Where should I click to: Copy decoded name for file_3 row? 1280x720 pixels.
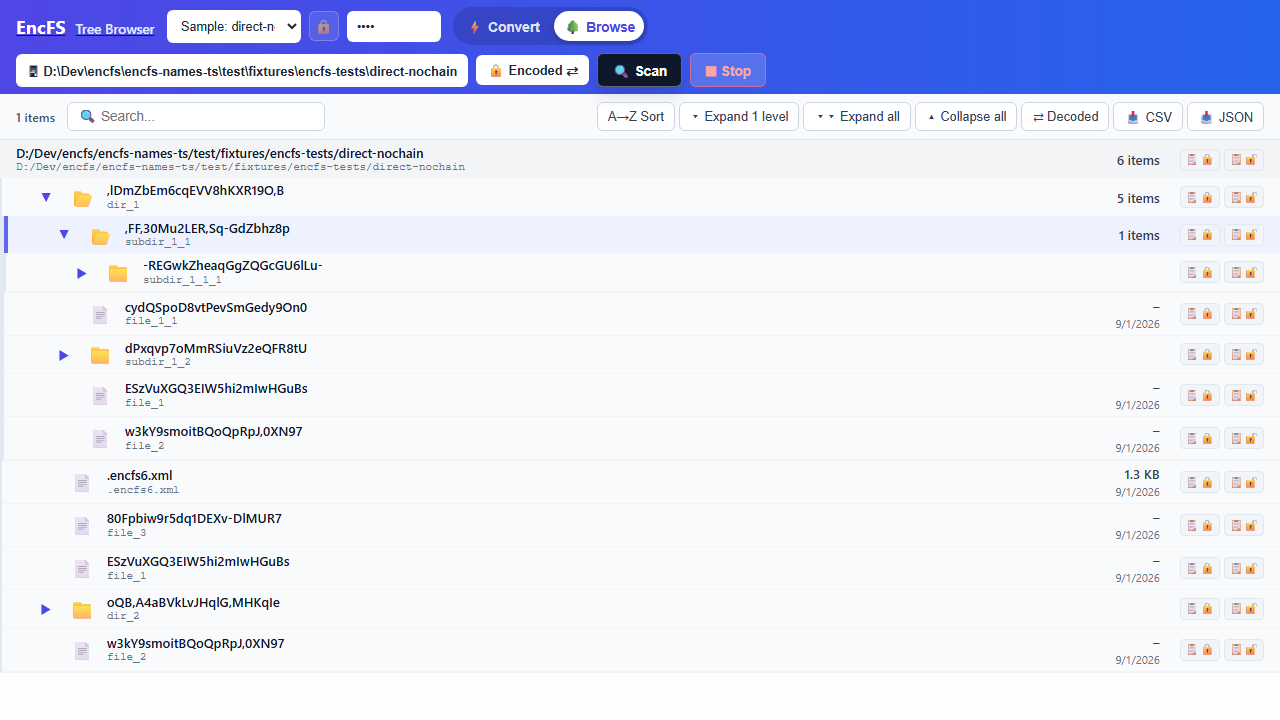1244,525
